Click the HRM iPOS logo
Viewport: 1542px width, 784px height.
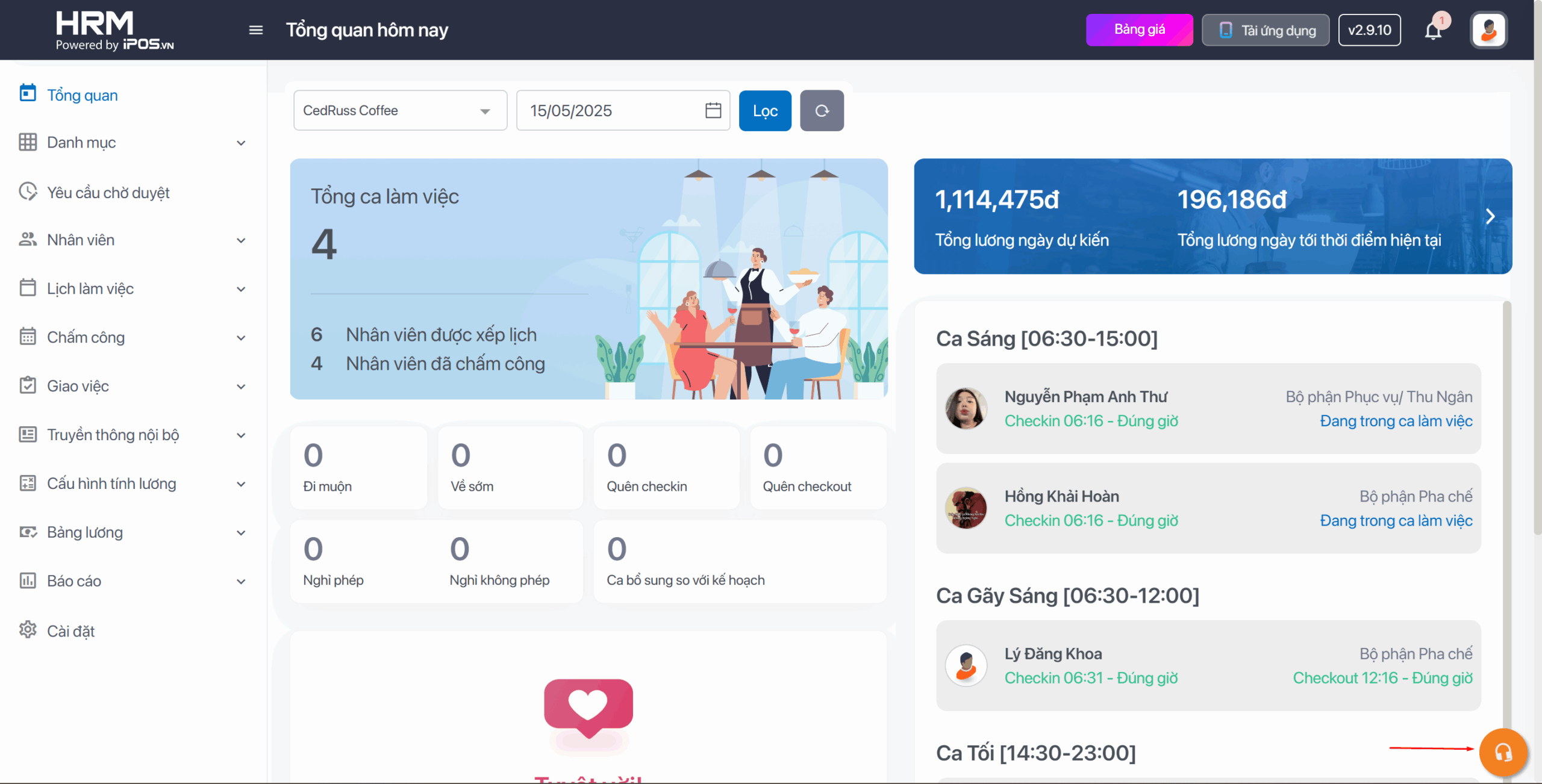click(x=114, y=30)
